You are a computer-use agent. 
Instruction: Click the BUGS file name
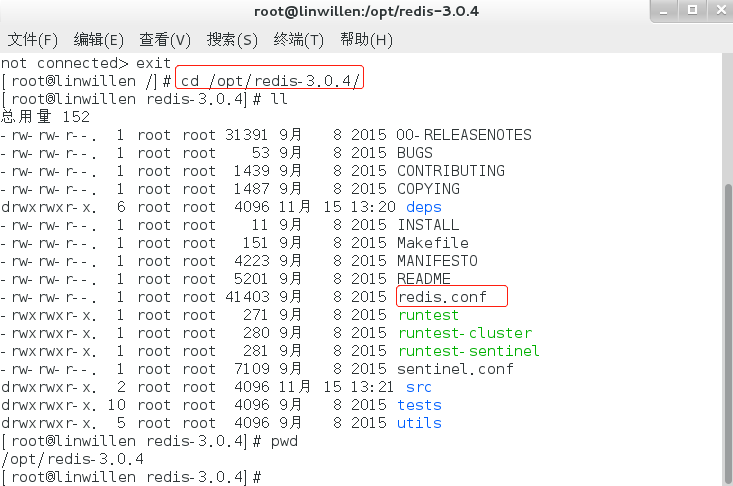[415, 153]
